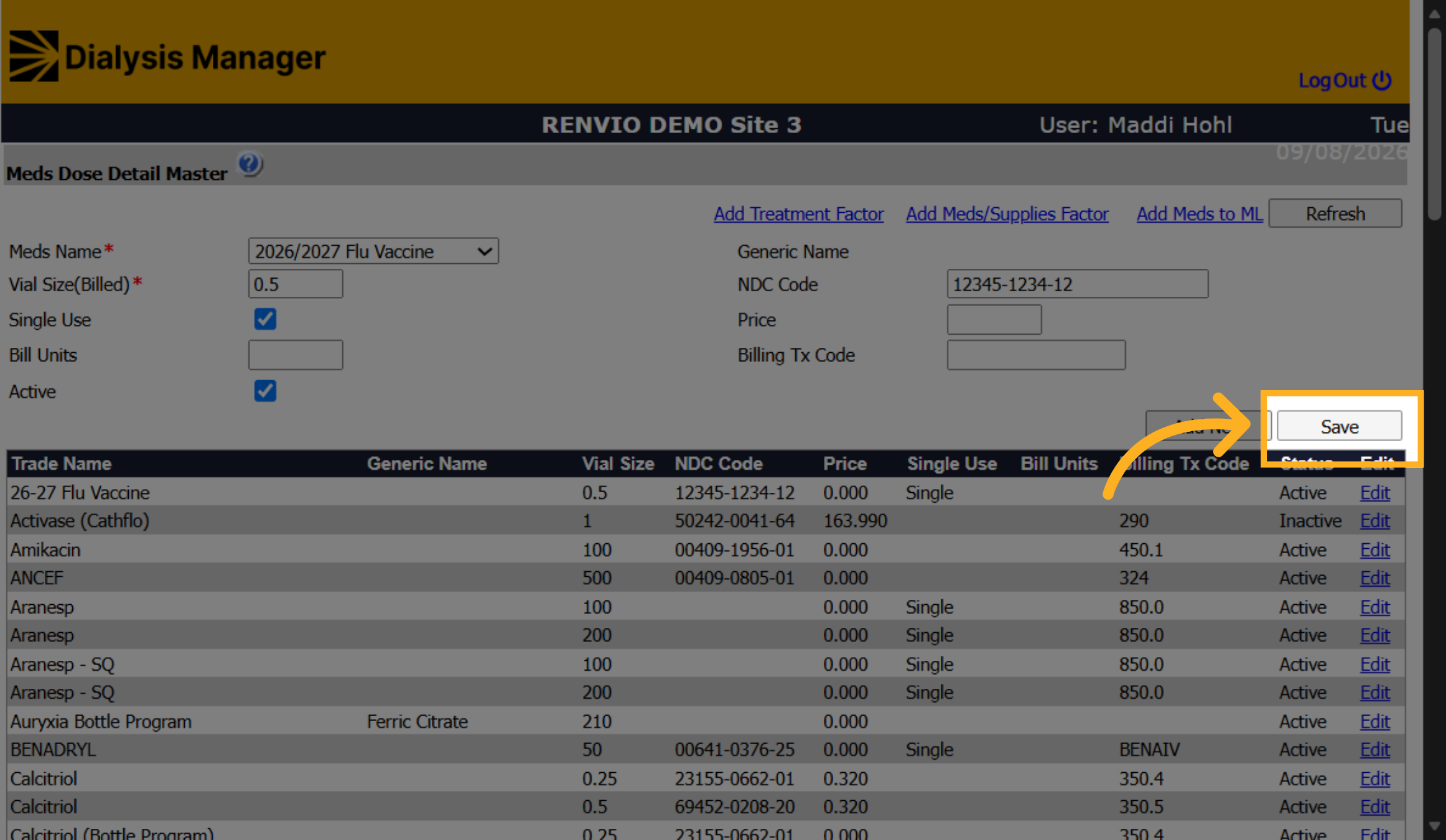Open Add Treatment Factor link
This screenshot has height=840, width=1446.
pos(798,213)
